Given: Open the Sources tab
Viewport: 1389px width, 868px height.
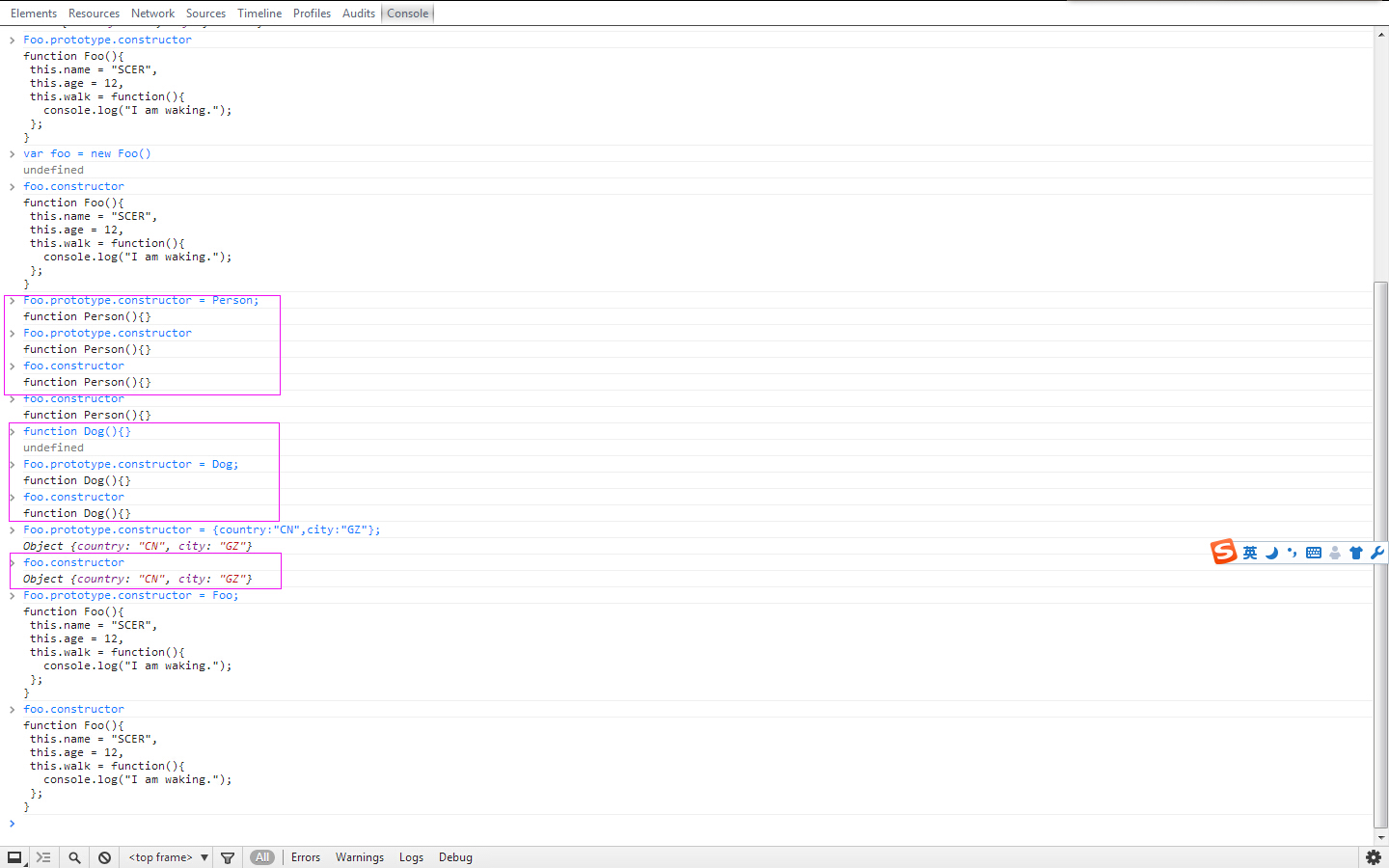Looking at the screenshot, I should coord(205,14).
